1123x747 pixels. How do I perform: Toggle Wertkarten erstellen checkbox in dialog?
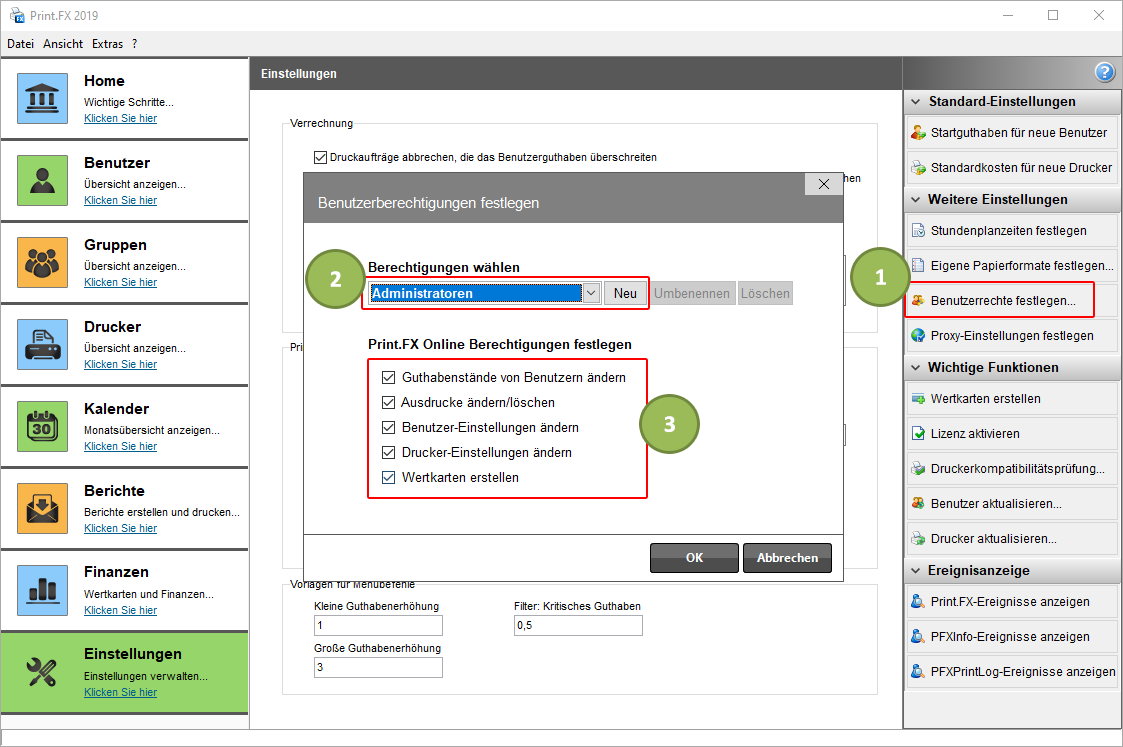[389, 478]
